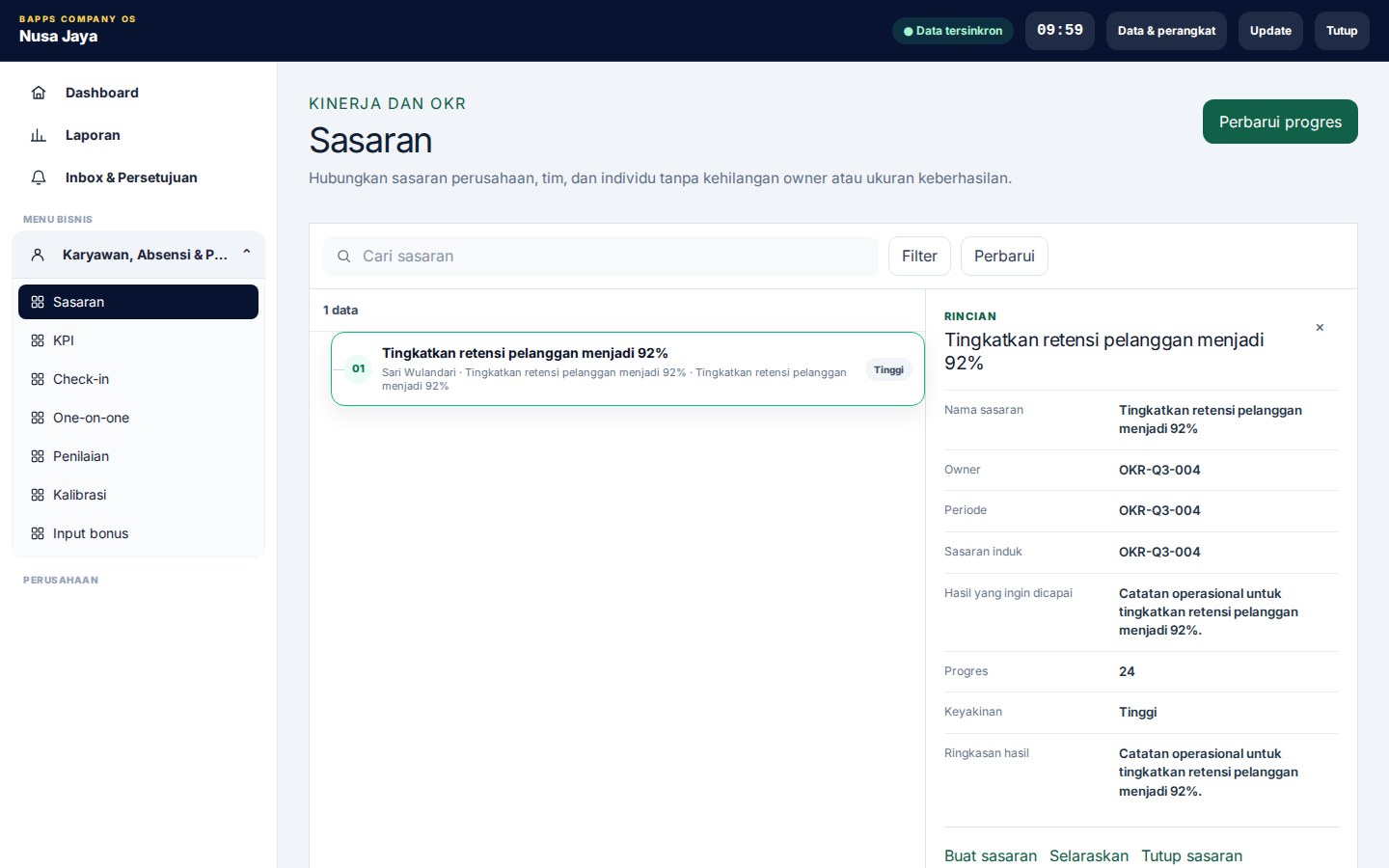Click the KINERJA DAN OKR breadcrumb text

pyautogui.click(x=387, y=103)
